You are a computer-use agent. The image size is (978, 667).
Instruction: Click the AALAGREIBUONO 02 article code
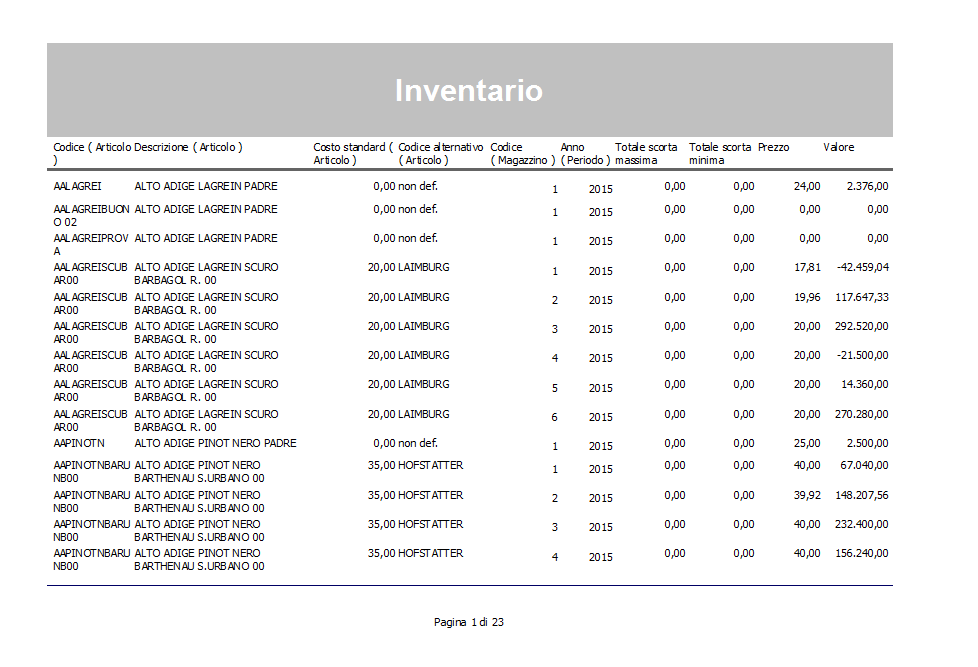(x=91, y=215)
